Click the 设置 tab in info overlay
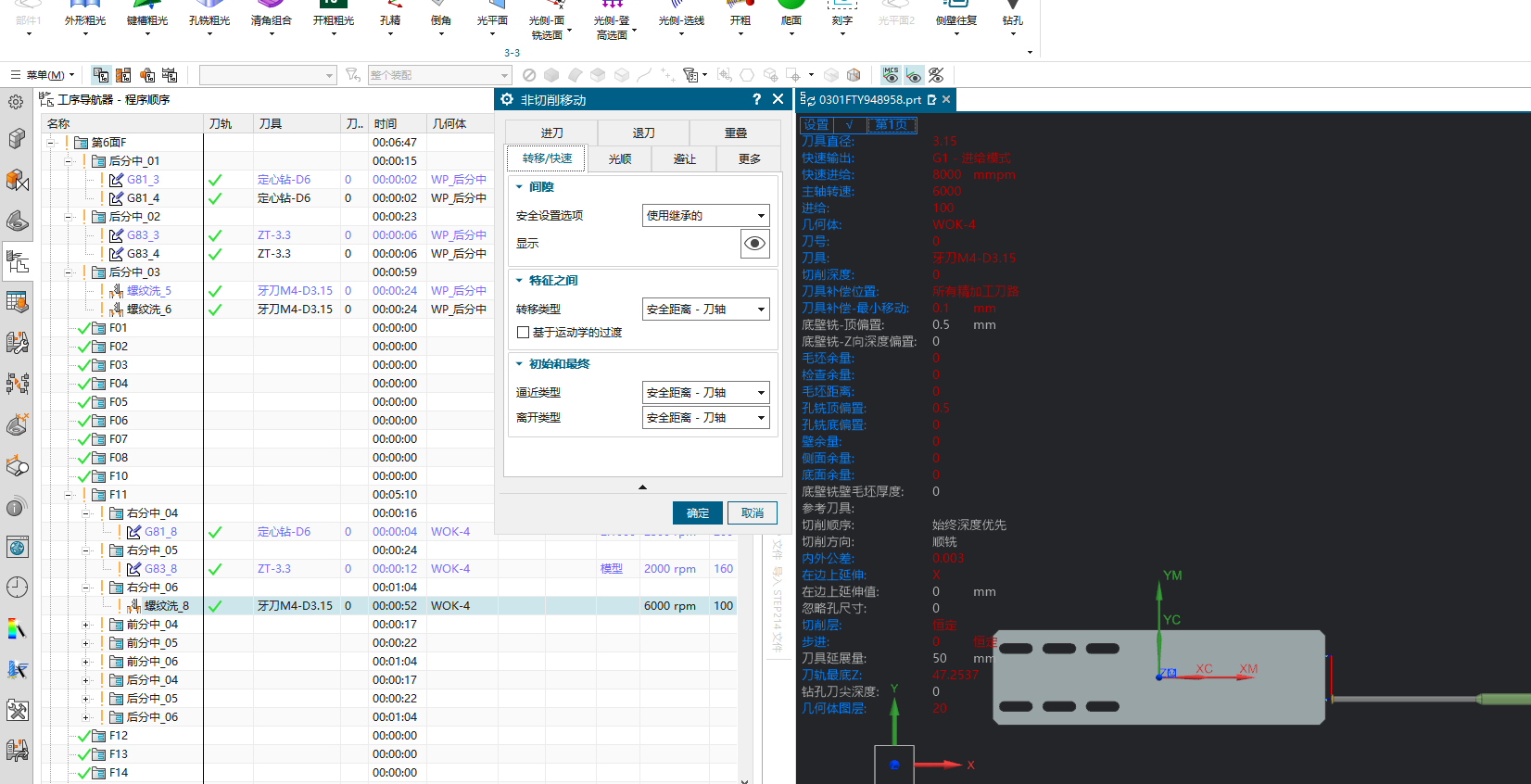Screen dimensions: 1531x784 (x=816, y=124)
